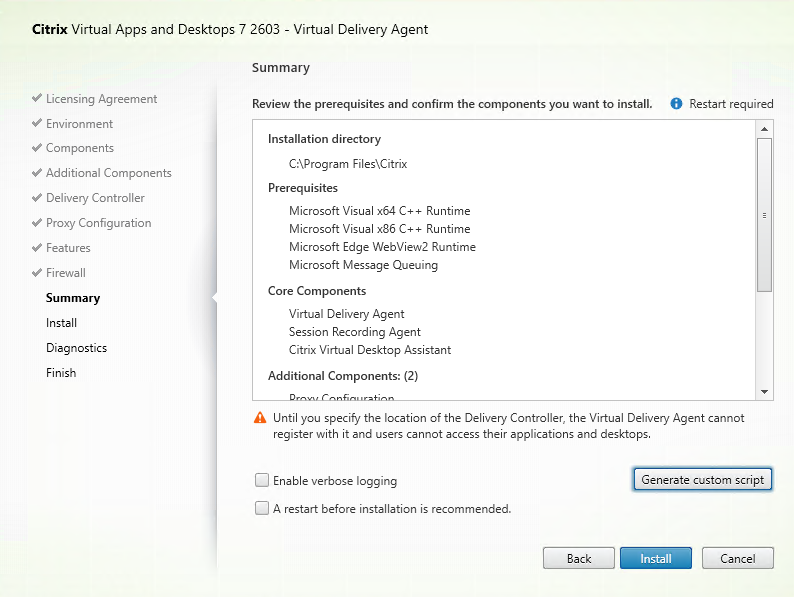Click the scroll down arrow in summary list
This screenshot has width=794, height=597.
tap(764, 392)
